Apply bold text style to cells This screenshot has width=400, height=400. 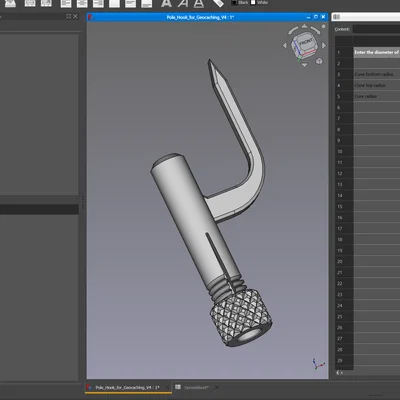pos(166,3)
